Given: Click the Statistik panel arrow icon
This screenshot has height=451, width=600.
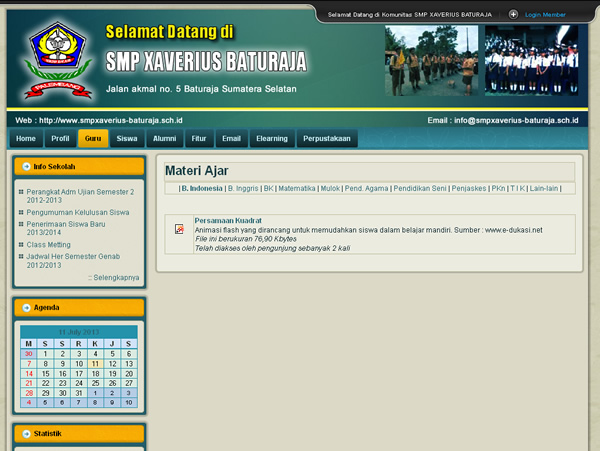Looking at the screenshot, I should [x=25, y=434].
